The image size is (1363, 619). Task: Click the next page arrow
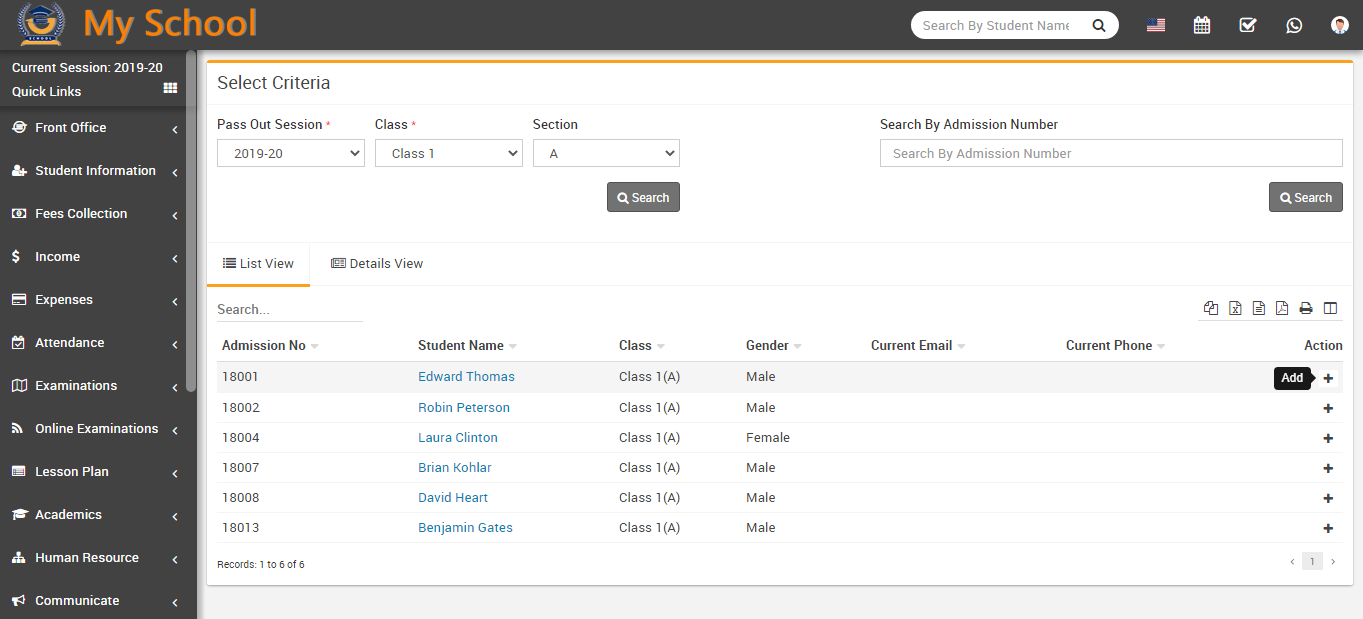pyautogui.click(x=1333, y=562)
